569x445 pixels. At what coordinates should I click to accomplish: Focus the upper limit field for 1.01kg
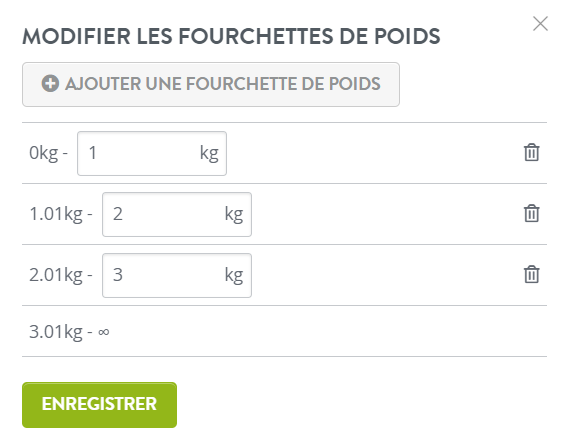coord(177,215)
